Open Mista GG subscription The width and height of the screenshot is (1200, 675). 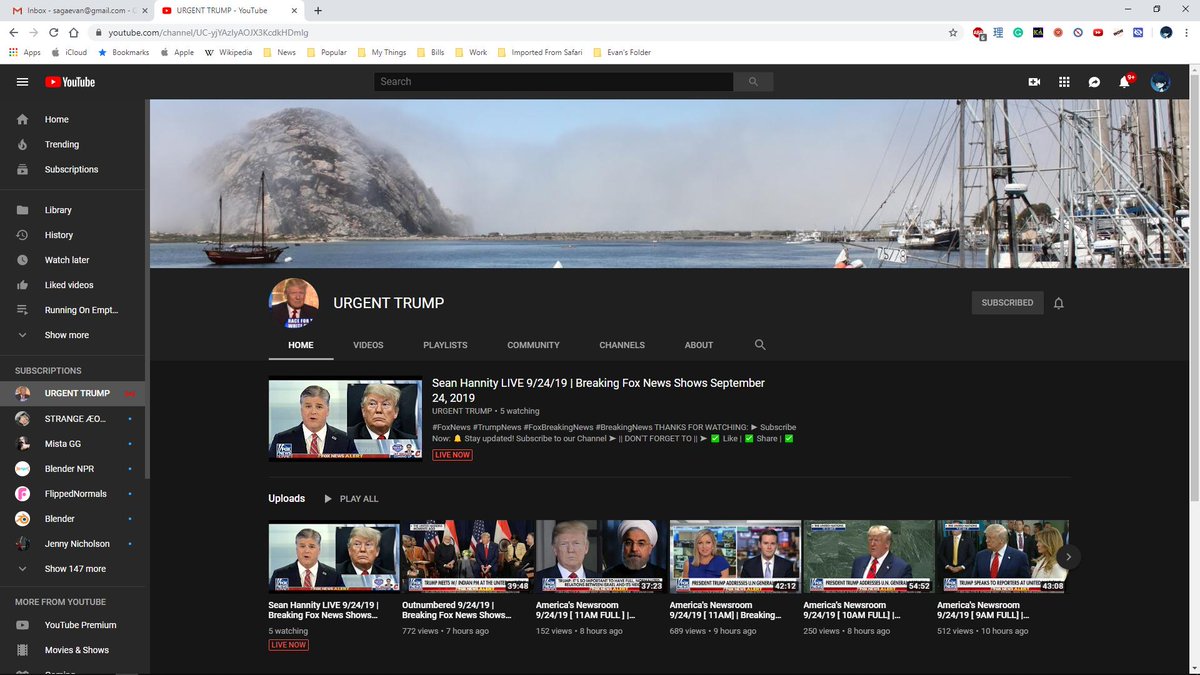[x=74, y=443]
